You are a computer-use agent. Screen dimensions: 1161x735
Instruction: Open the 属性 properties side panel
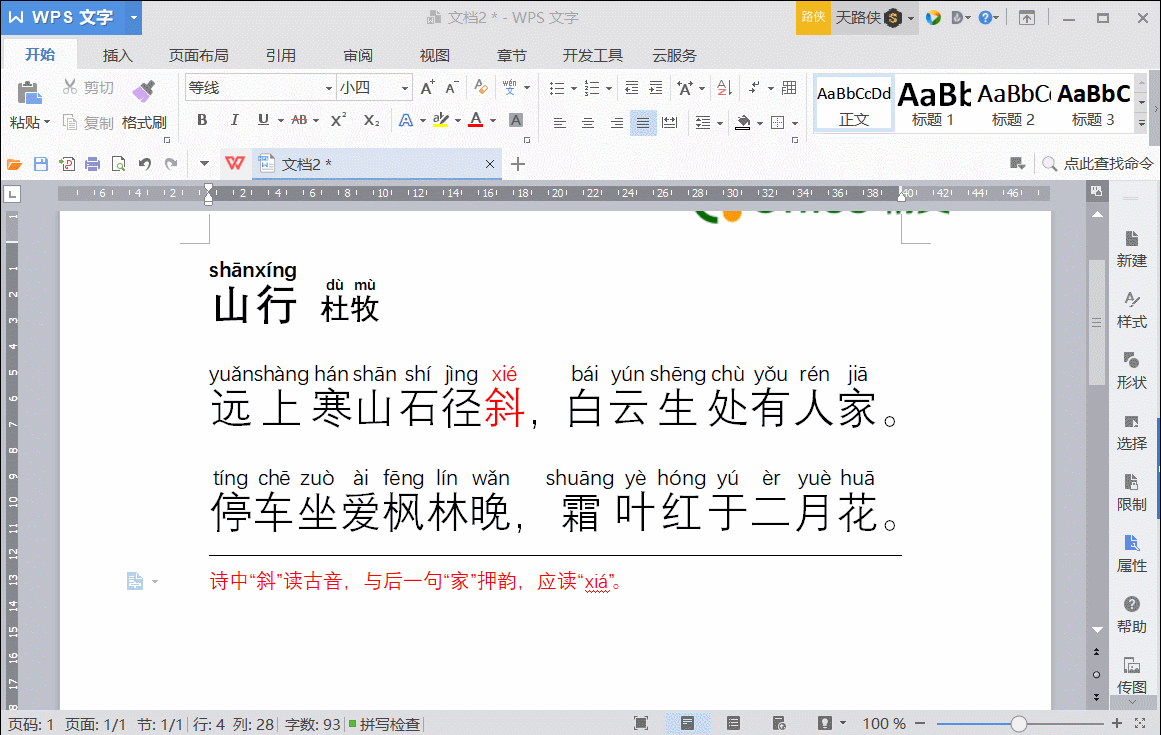1131,554
